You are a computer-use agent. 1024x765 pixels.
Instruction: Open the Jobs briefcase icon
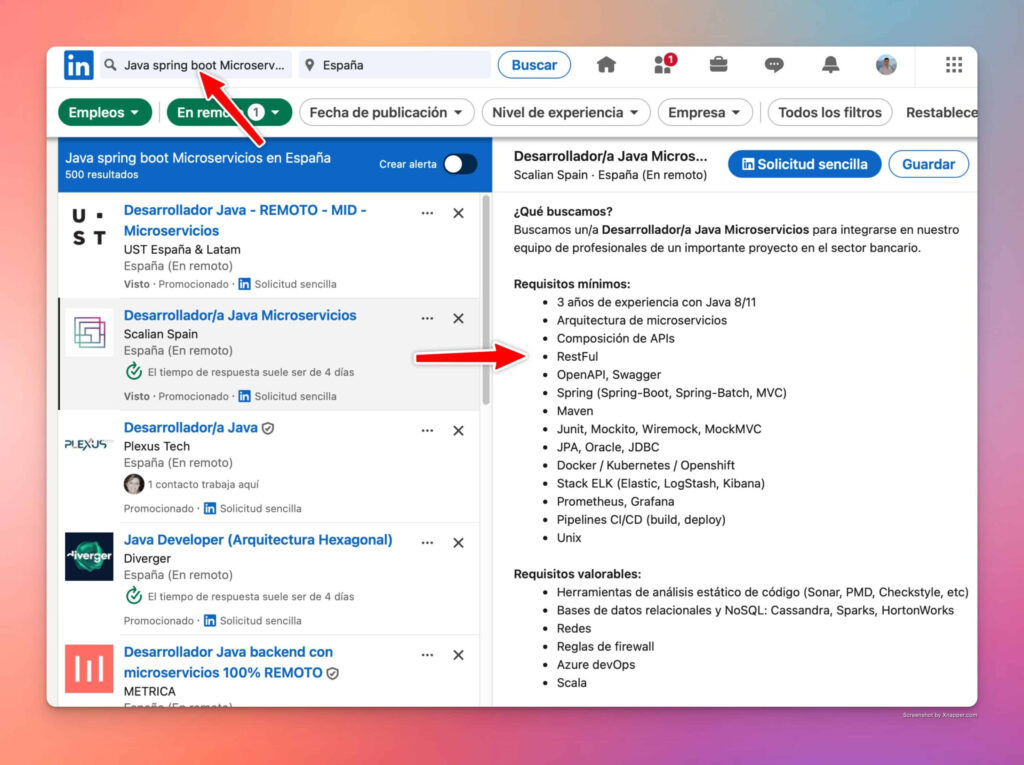(718, 65)
